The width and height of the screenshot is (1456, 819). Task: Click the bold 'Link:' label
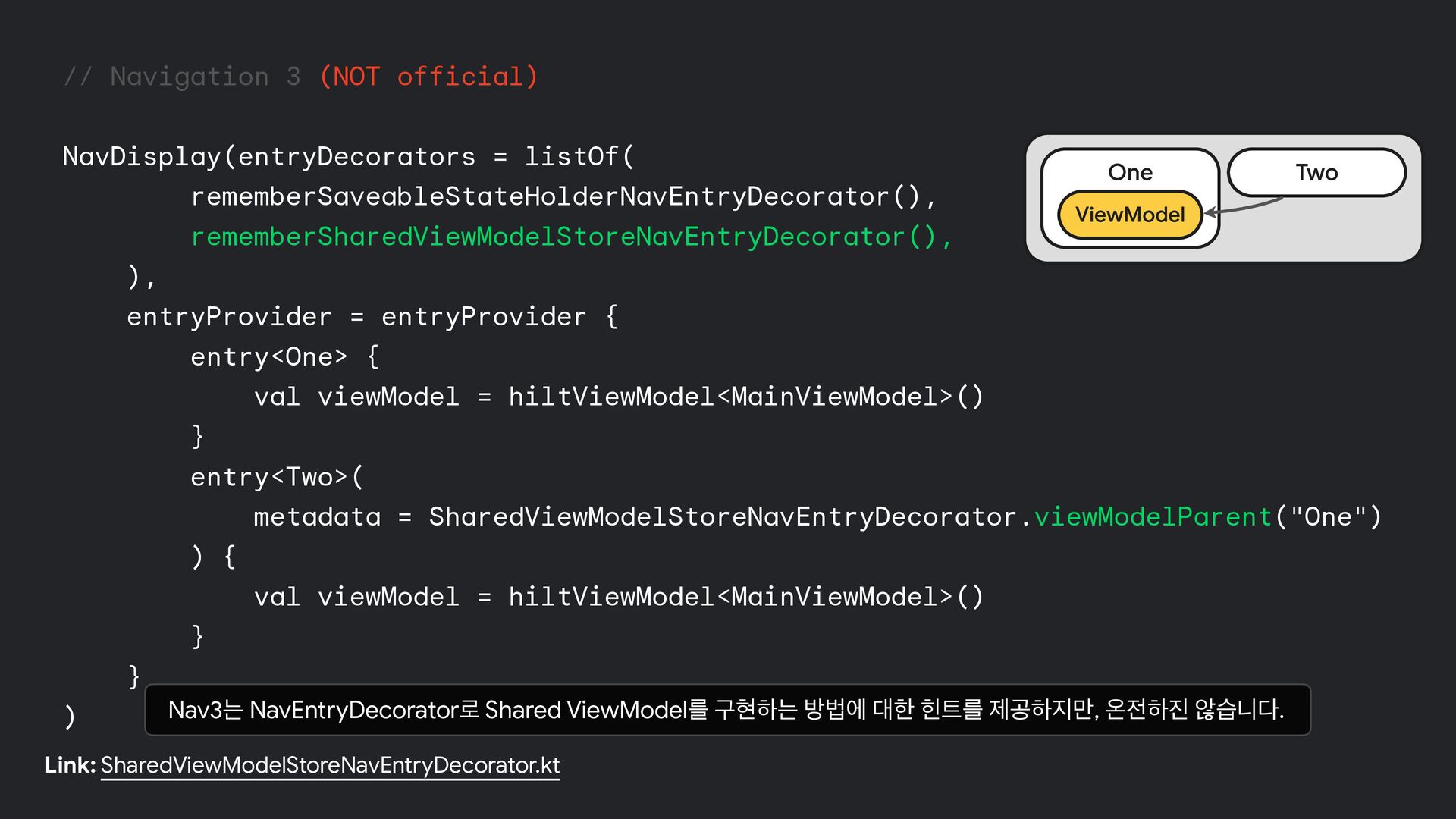(70, 765)
